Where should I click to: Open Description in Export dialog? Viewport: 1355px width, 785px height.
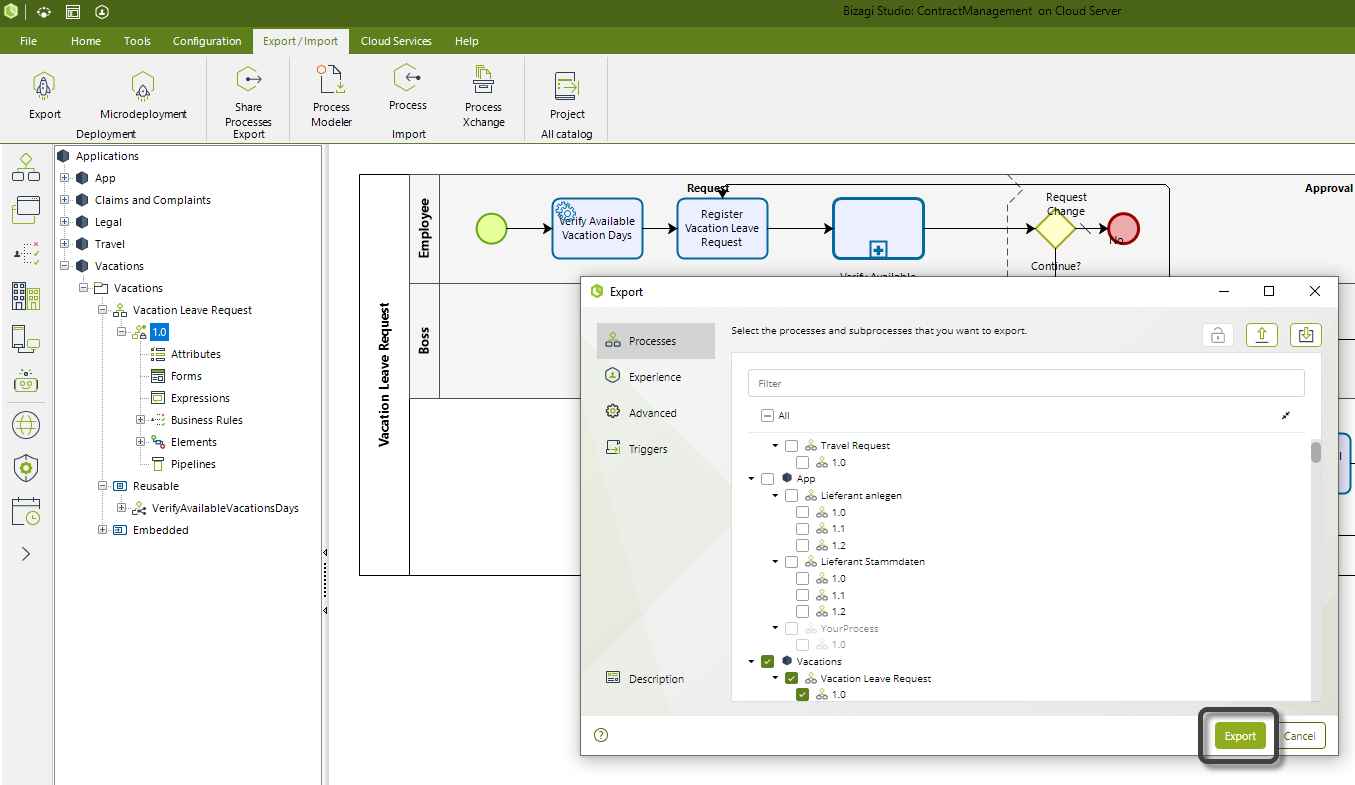point(656,679)
